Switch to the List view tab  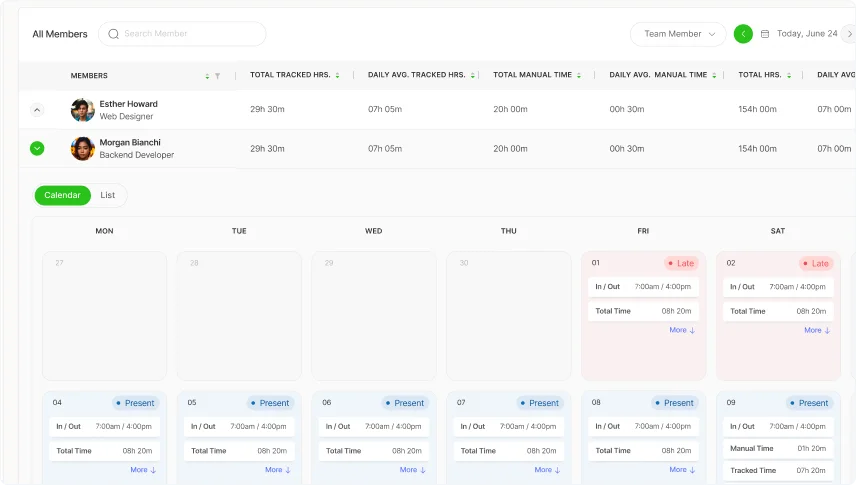pos(108,196)
